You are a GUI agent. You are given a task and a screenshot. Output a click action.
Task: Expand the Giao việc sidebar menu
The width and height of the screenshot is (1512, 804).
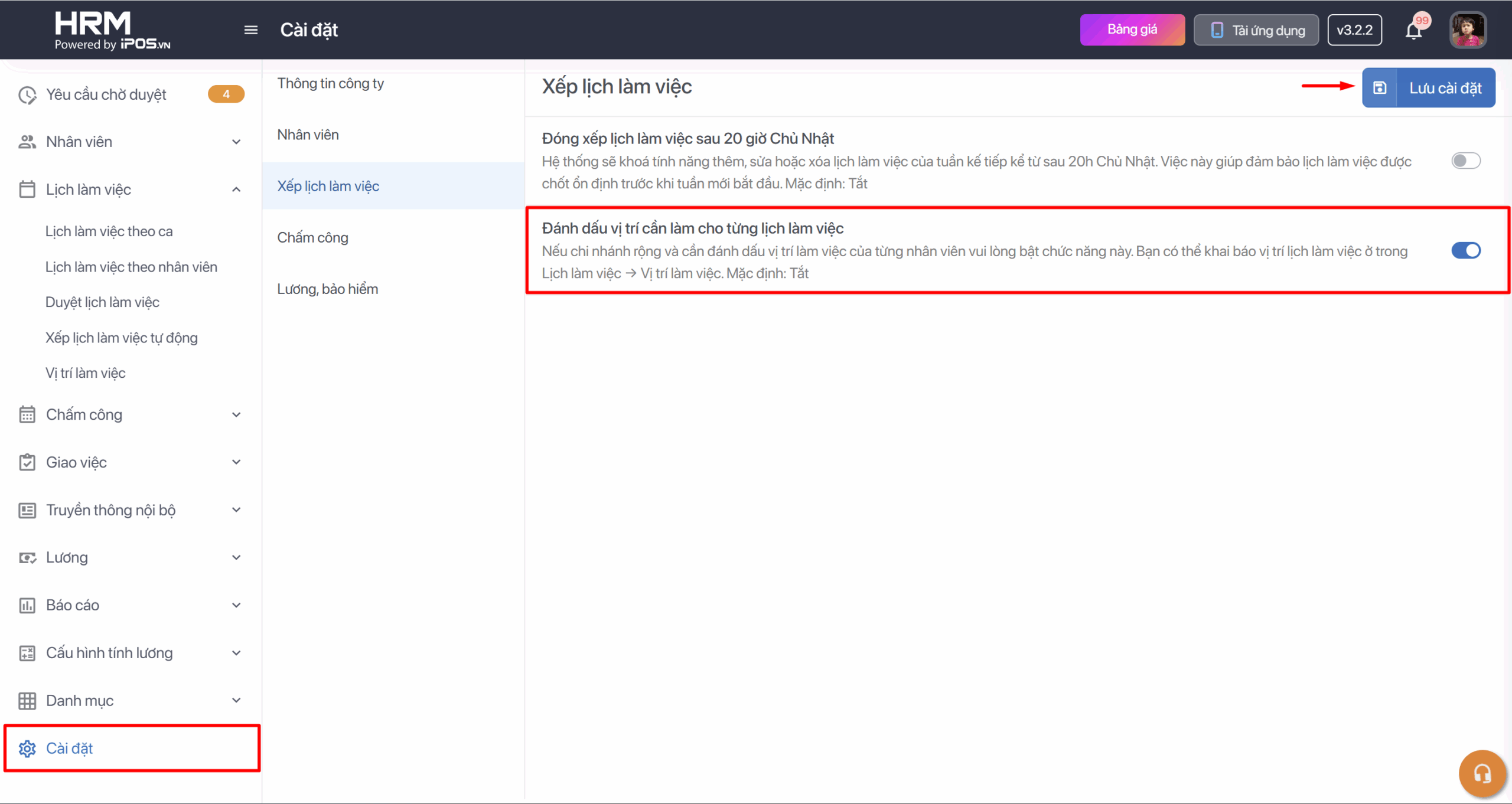click(x=236, y=462)
